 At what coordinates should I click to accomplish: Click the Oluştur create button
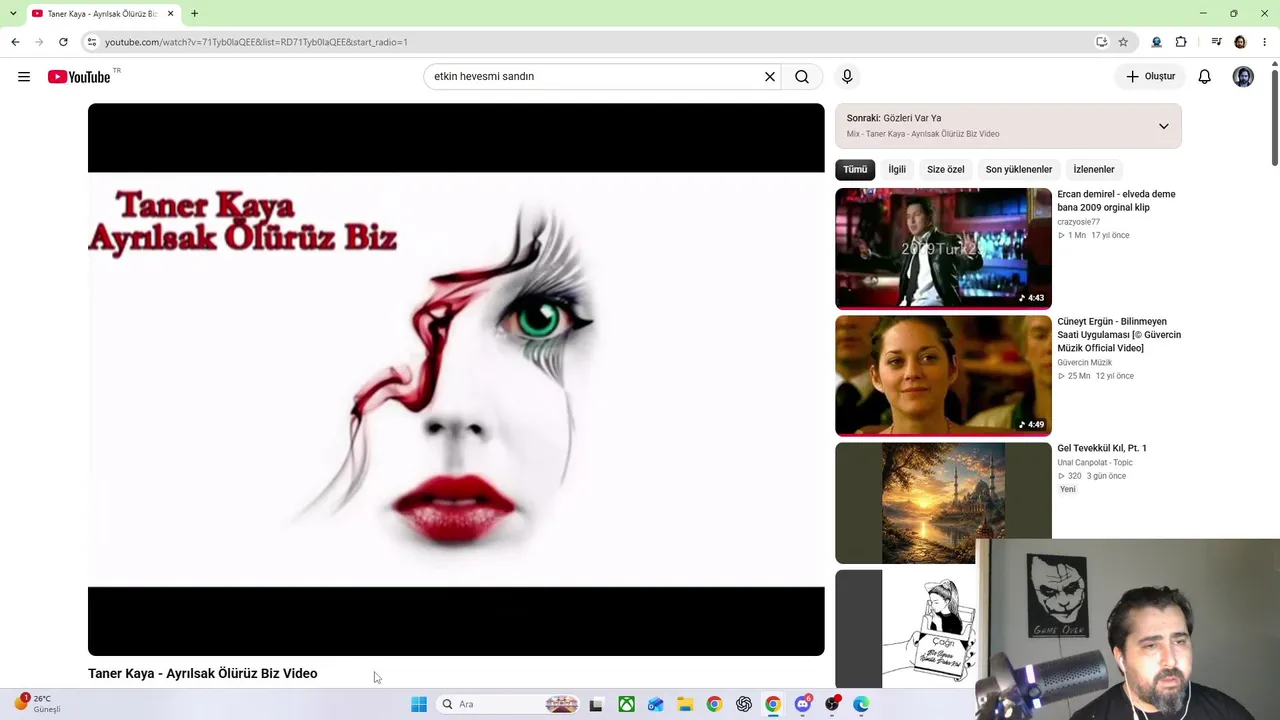pyautogui.click(x=1151, y=77)
